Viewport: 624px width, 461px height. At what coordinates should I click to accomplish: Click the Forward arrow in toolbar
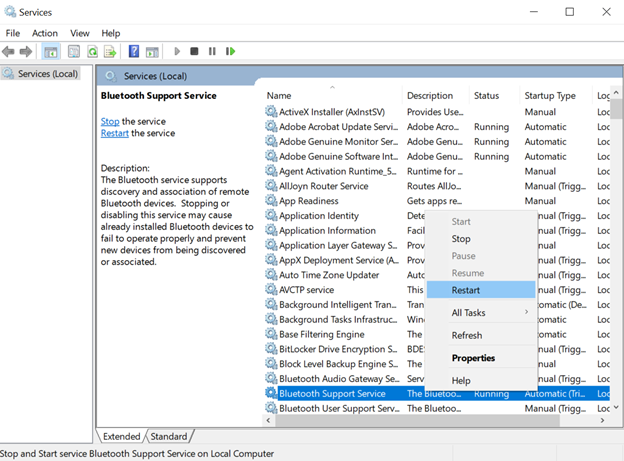click(26, 51)
